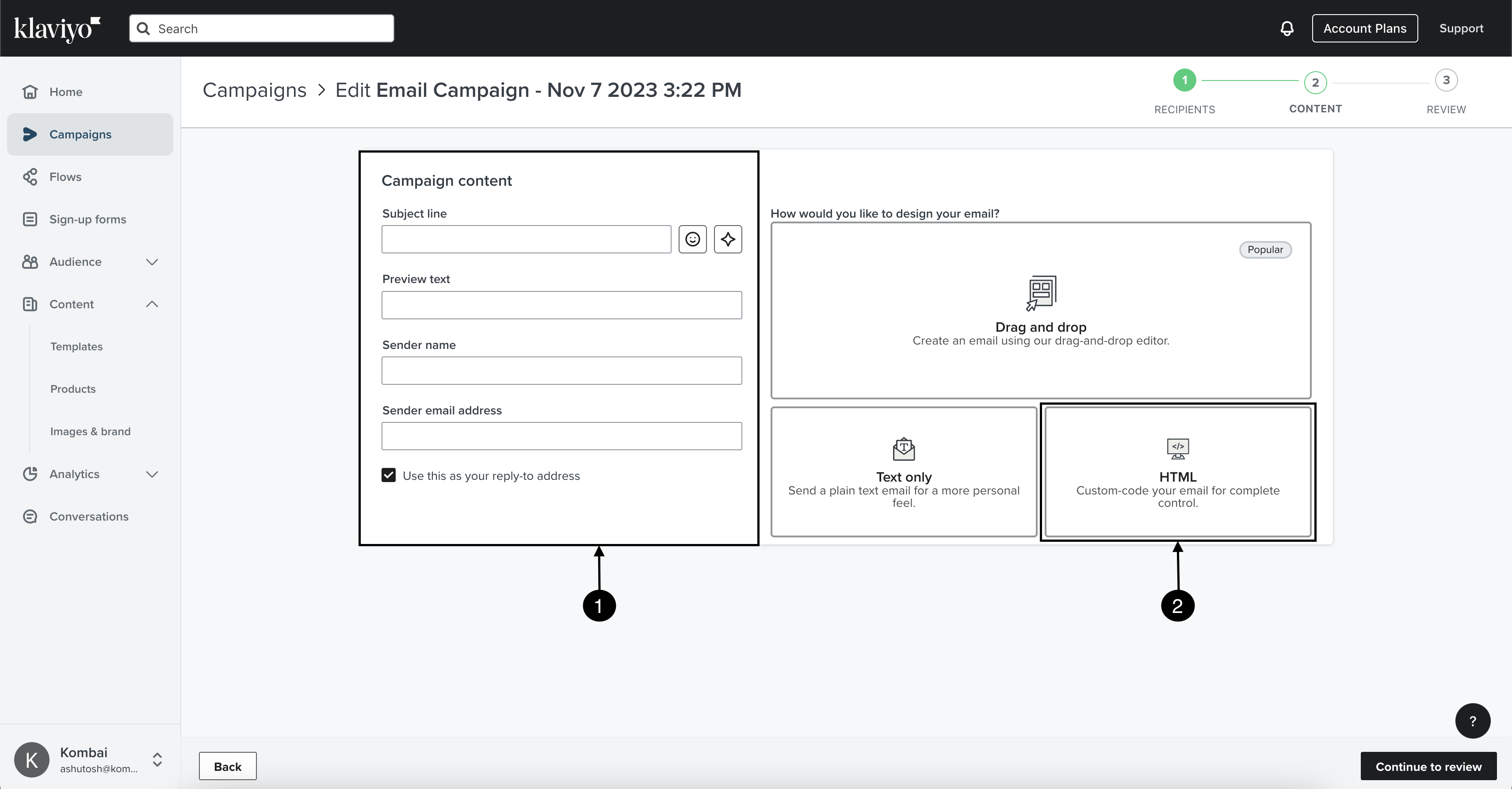Click the Analytics pie chart icon
The image size is (1512, 789).
(x=30, y=474)
